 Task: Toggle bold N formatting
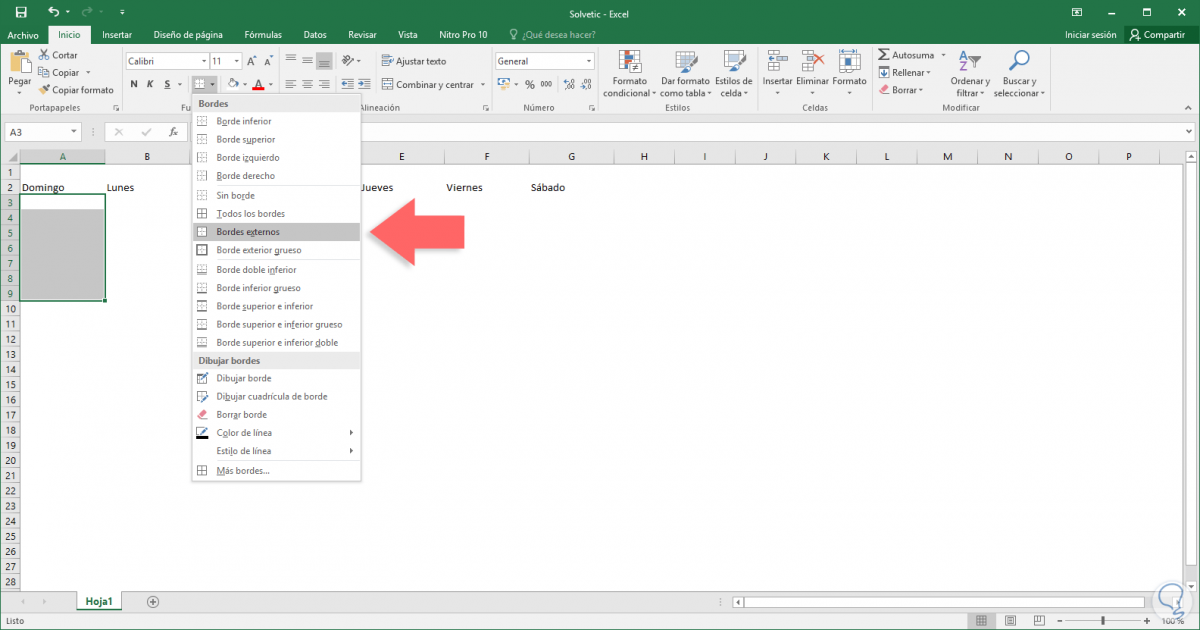click(x=133, y=85)
